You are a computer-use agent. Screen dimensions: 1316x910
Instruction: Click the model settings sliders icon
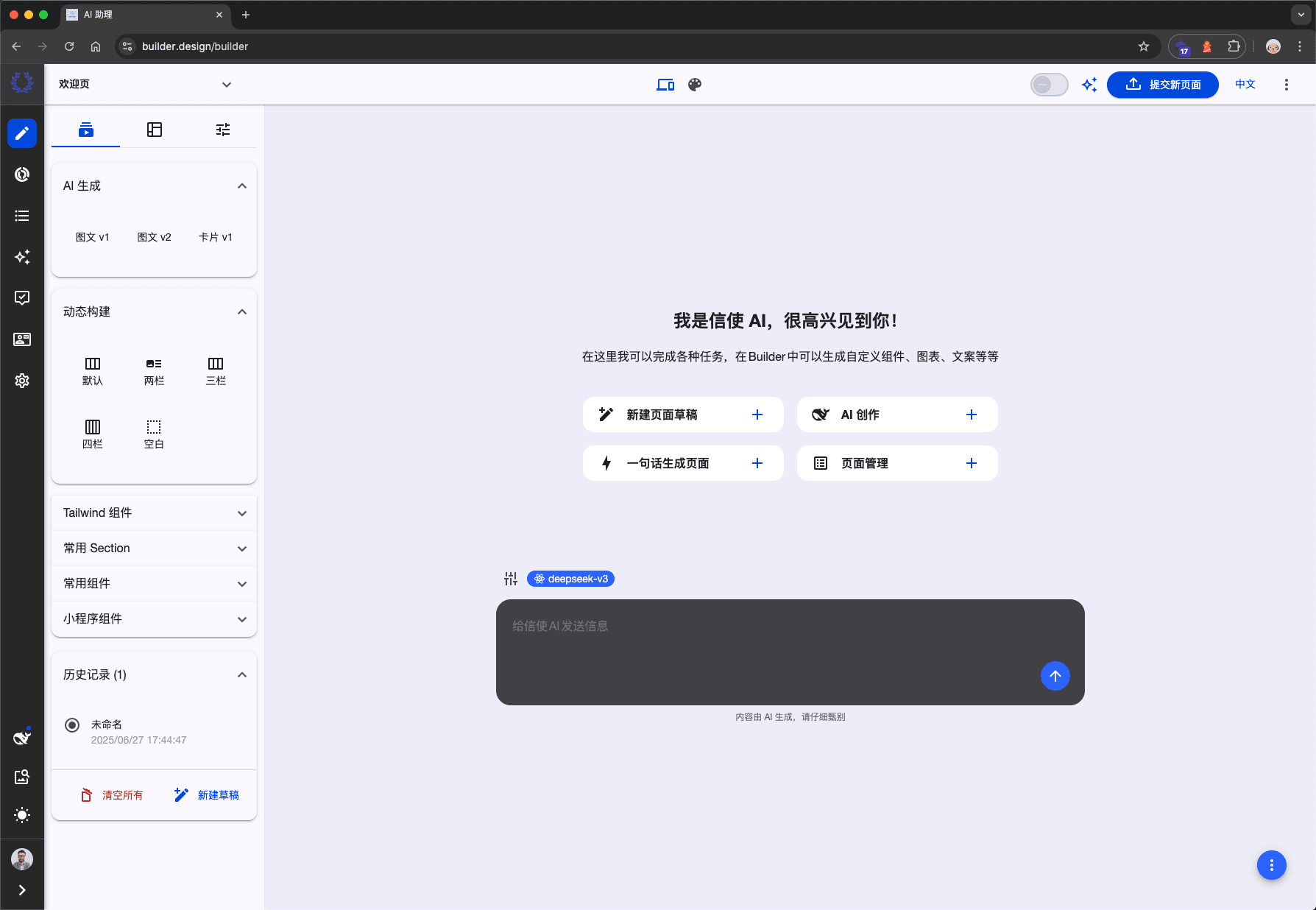511,579
